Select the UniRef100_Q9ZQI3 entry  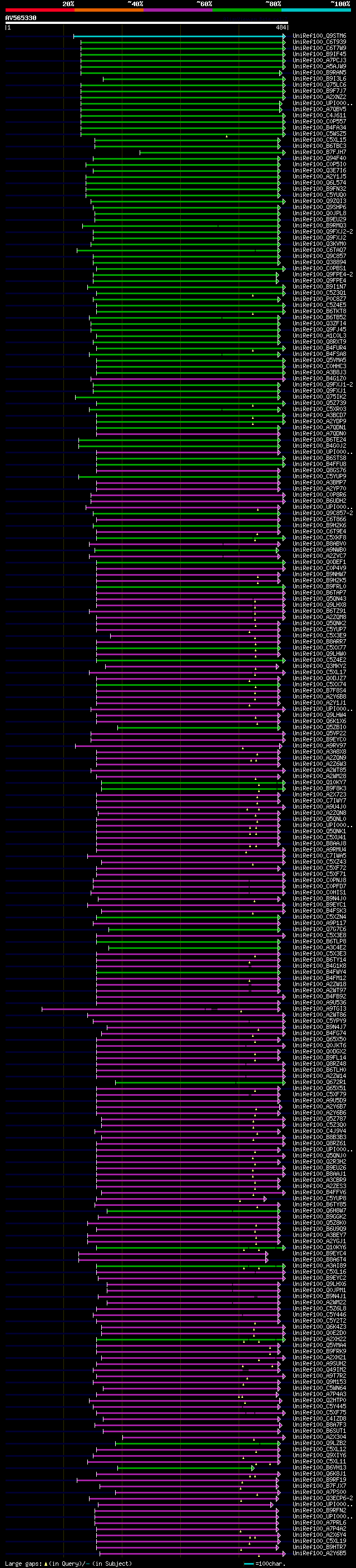click(x=319, y=201)
